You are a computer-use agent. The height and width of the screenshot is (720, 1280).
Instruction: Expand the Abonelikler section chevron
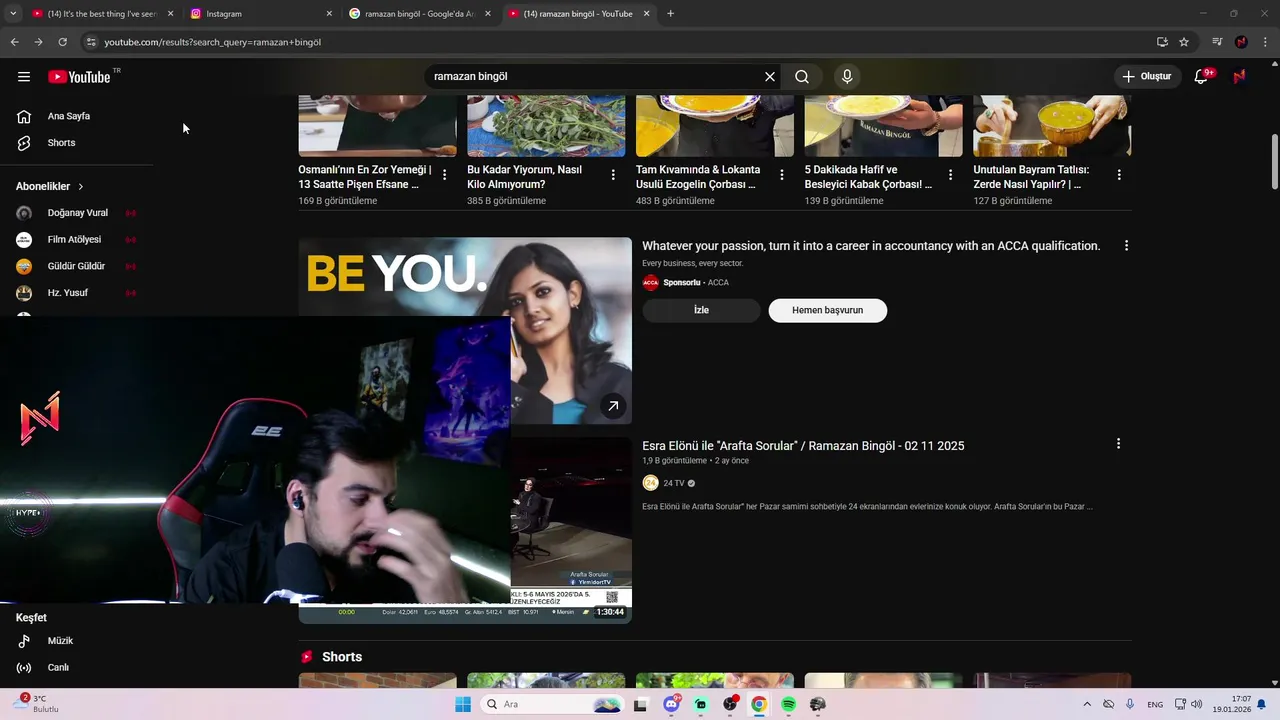tap(81, 187)
